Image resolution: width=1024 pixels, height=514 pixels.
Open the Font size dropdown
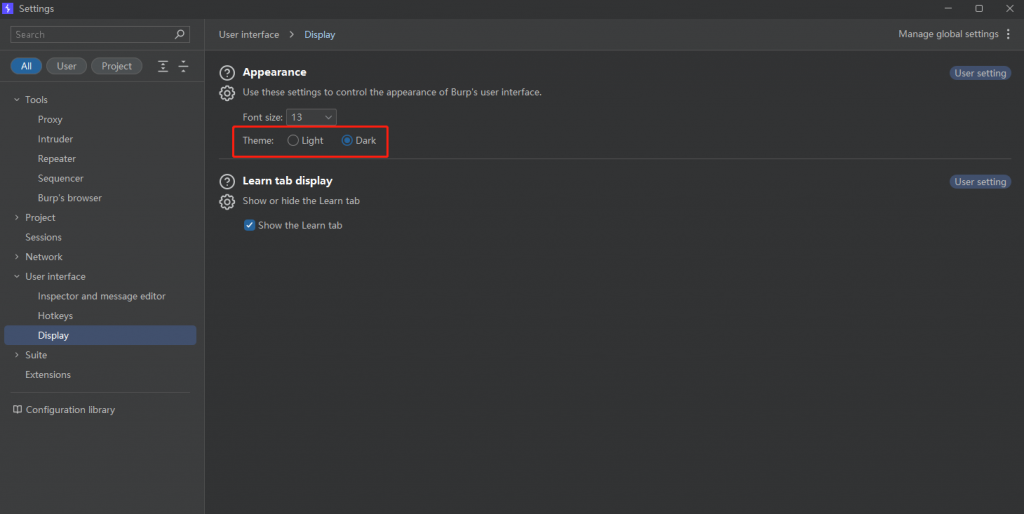[x=311, y=118]
